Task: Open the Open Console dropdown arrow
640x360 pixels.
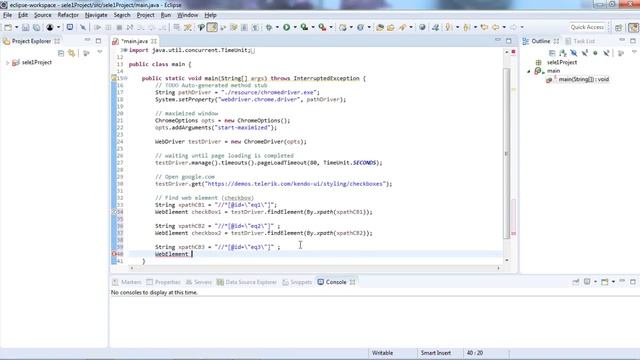Action: pos(613,282)
